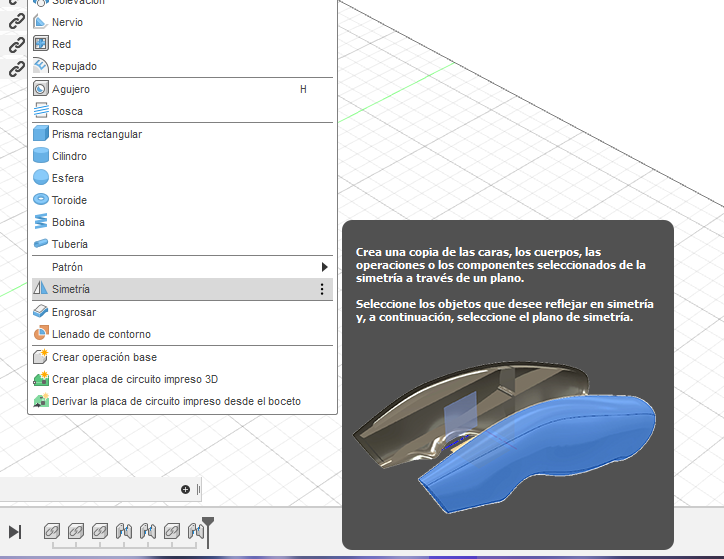Image resolution: width=724 pixels, height=559 pixels.
Task: Select Crear placa de circuito impreso 3D
Action: tap(182, 379)
